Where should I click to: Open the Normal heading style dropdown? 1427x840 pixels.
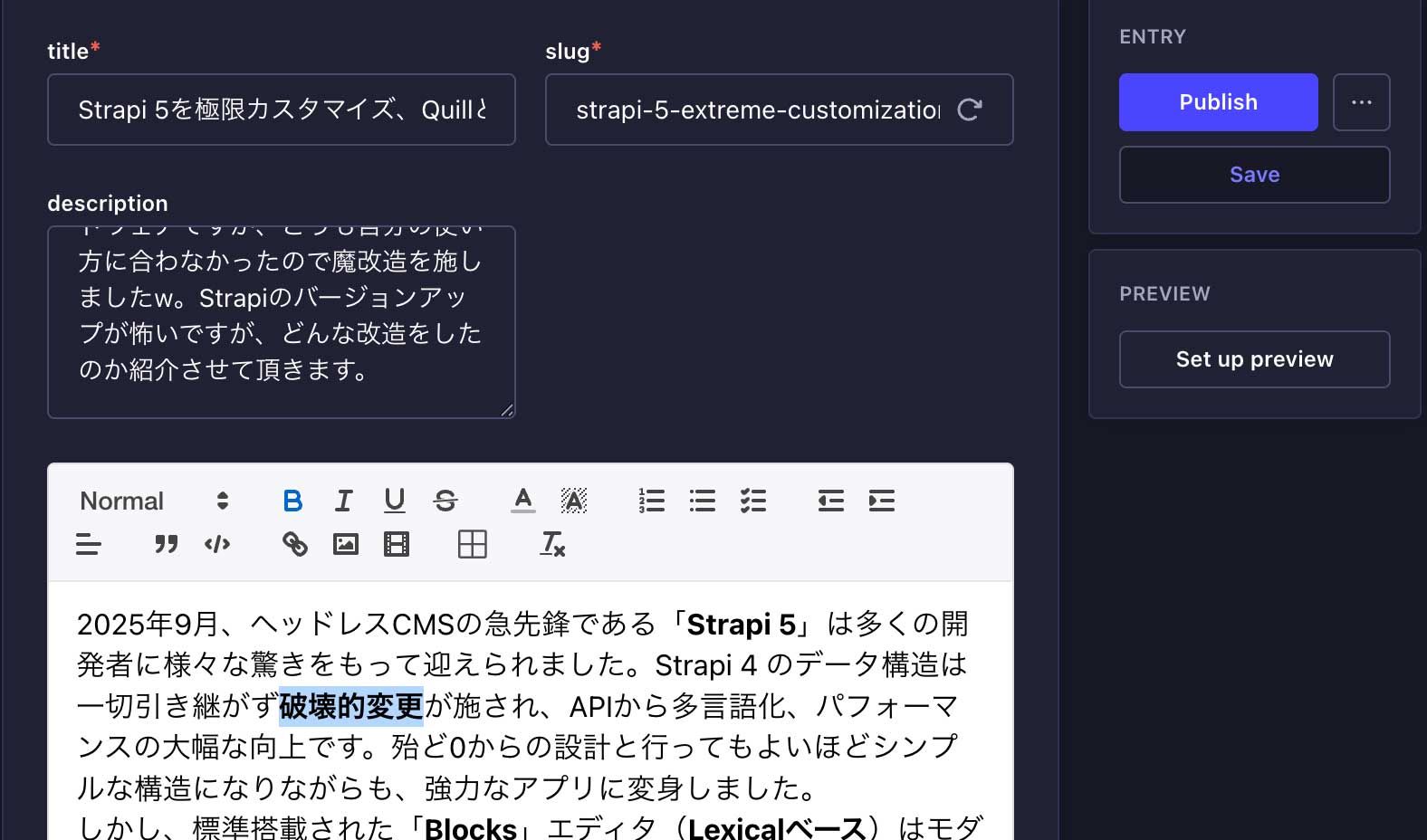pyautogui.click(x=154, y=501)
